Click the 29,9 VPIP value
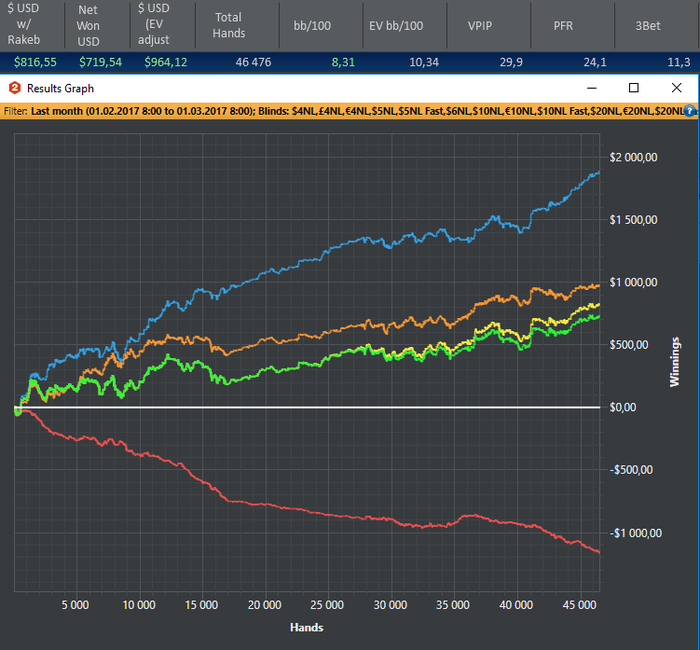Viewport: 700px width, 650px height. point(511,62)
